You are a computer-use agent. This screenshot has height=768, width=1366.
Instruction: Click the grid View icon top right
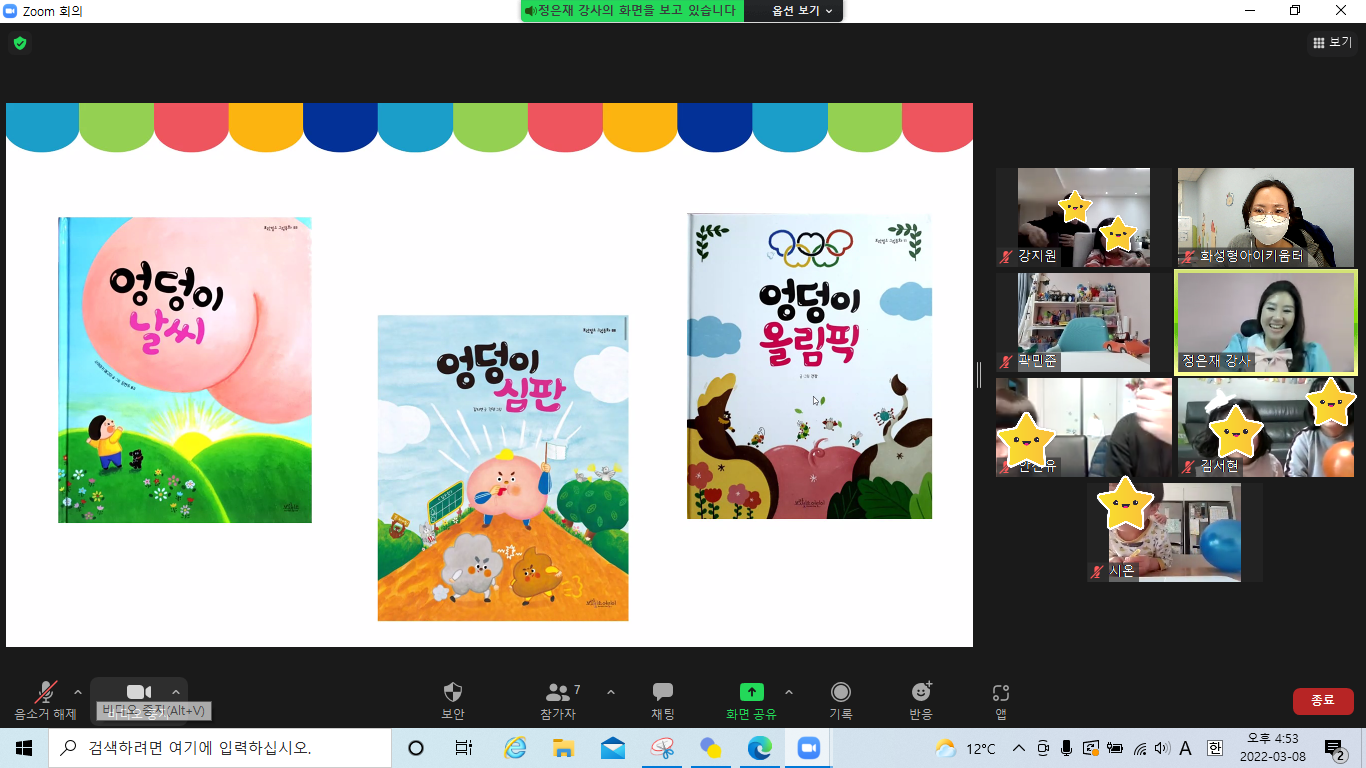coord(1319,42)
